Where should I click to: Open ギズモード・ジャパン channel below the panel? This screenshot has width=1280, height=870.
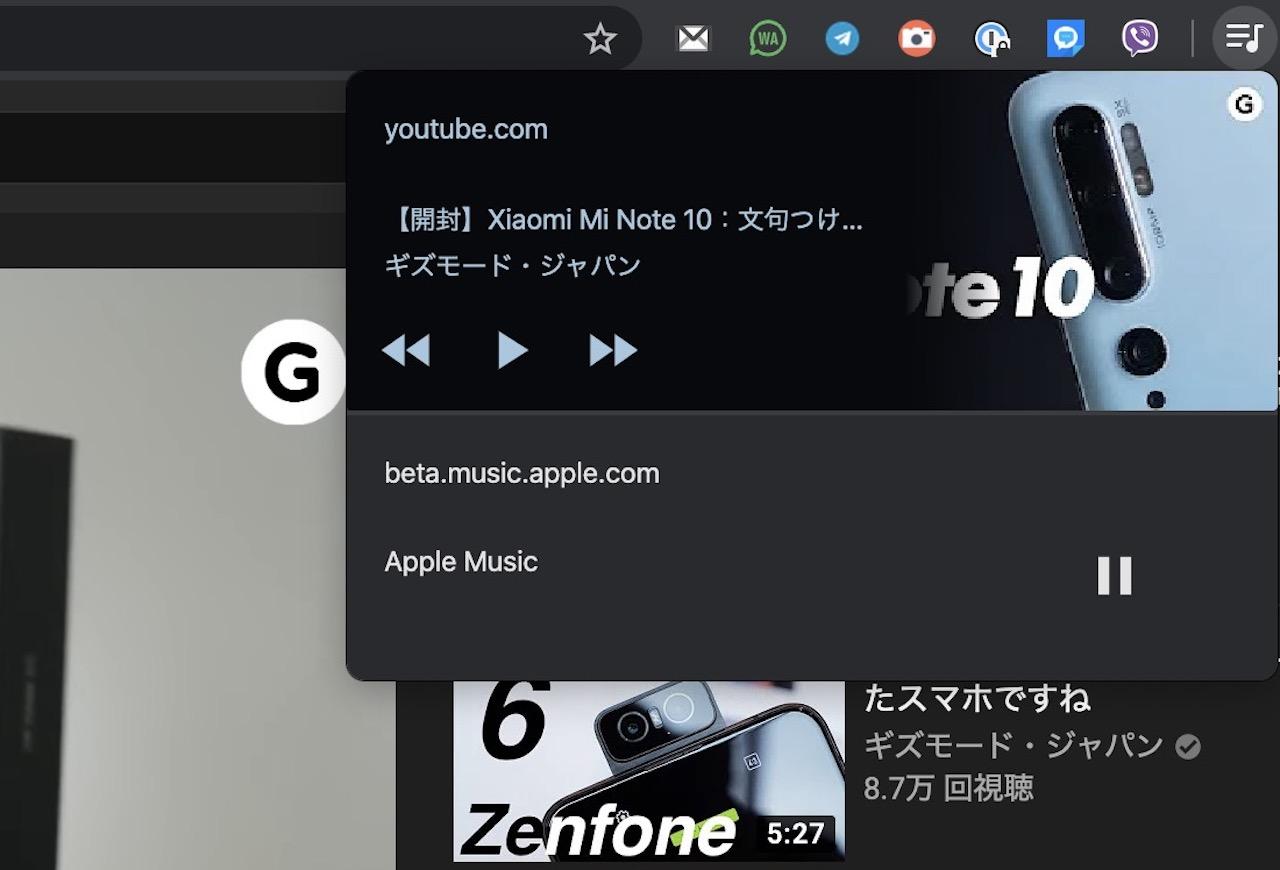[x=1013, y=746]
